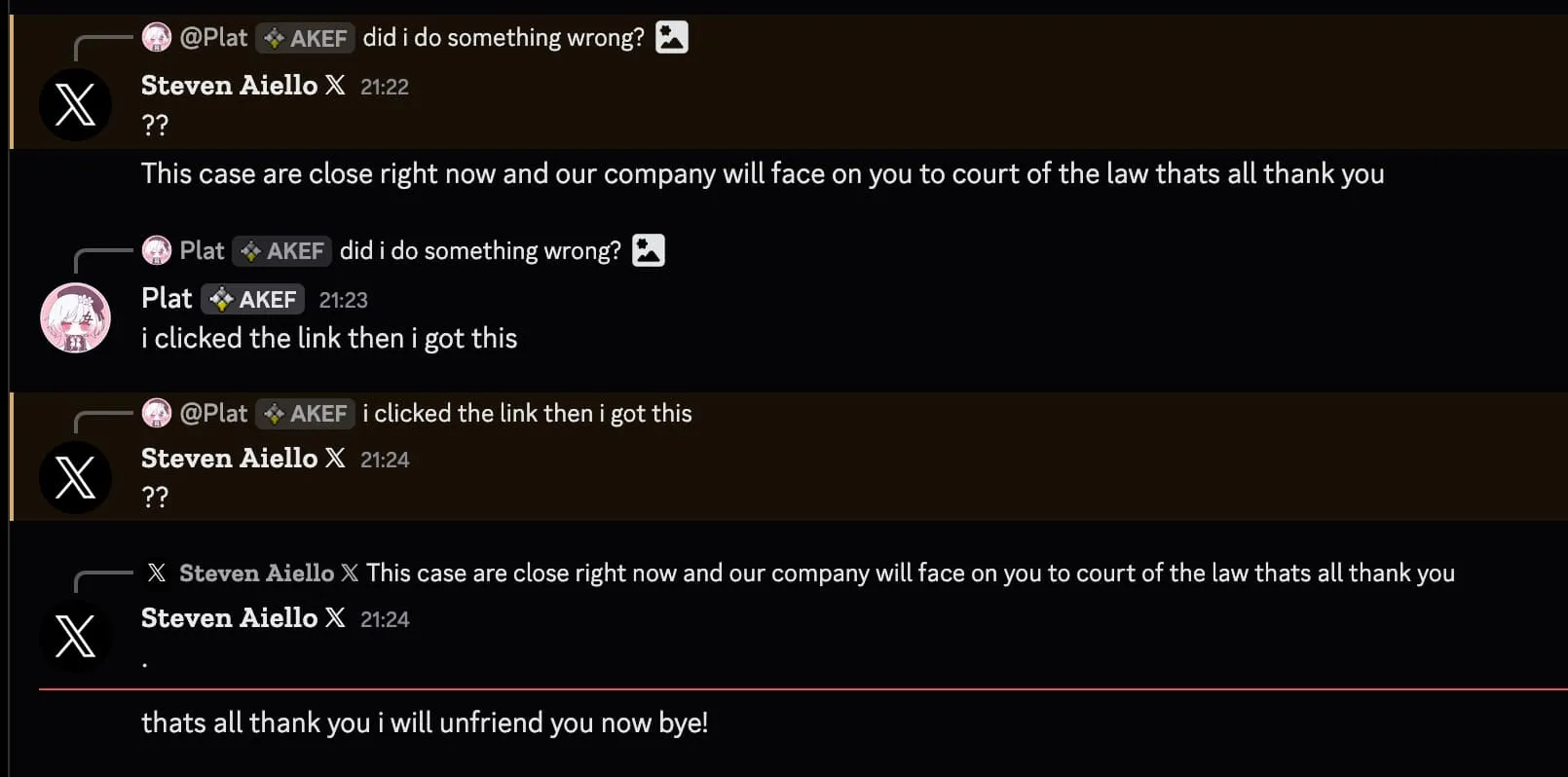Click the AKEF badge next to Plat's name
The image size is (1568, 777).
coord(252,299)
